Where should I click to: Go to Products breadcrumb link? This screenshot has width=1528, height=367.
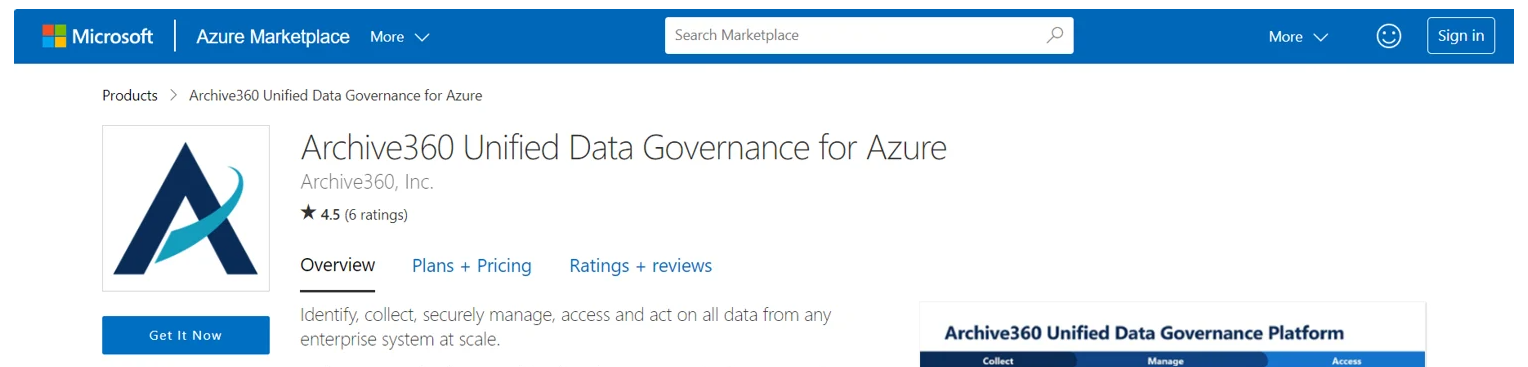click(x=130, y=96)
